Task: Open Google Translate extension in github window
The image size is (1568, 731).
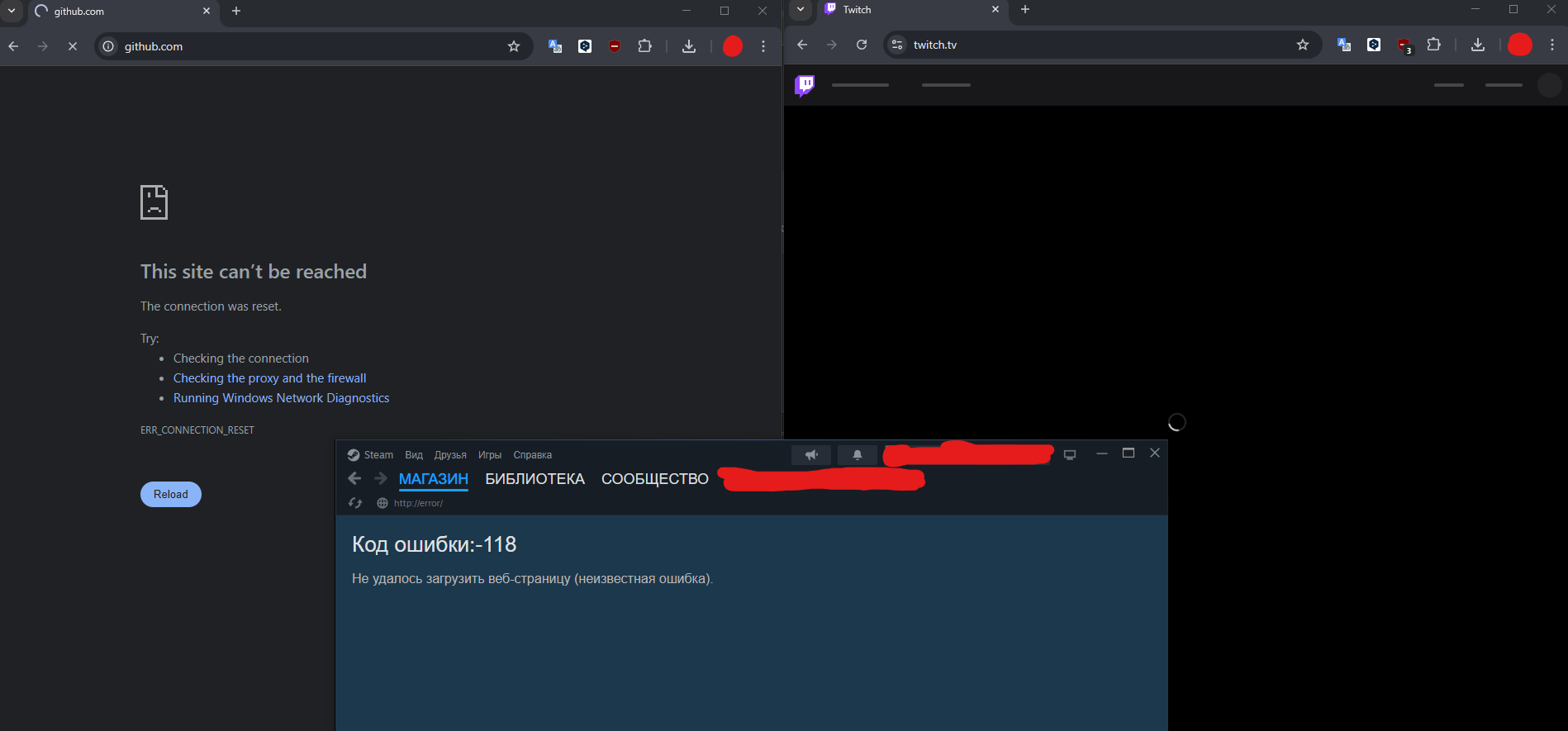Action: [x=555, y=46]
